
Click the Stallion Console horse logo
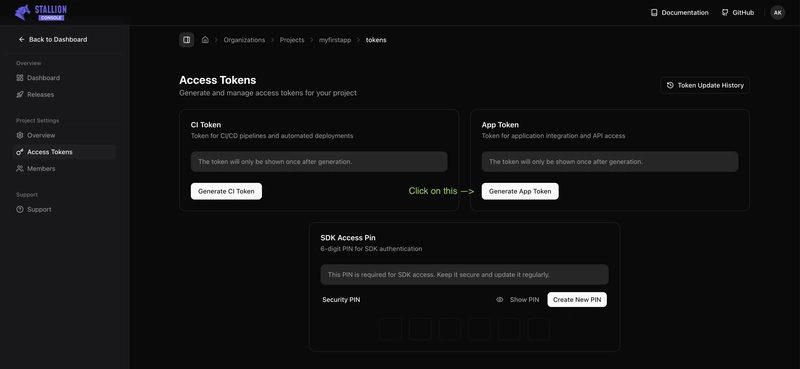[x=23, y=12]
